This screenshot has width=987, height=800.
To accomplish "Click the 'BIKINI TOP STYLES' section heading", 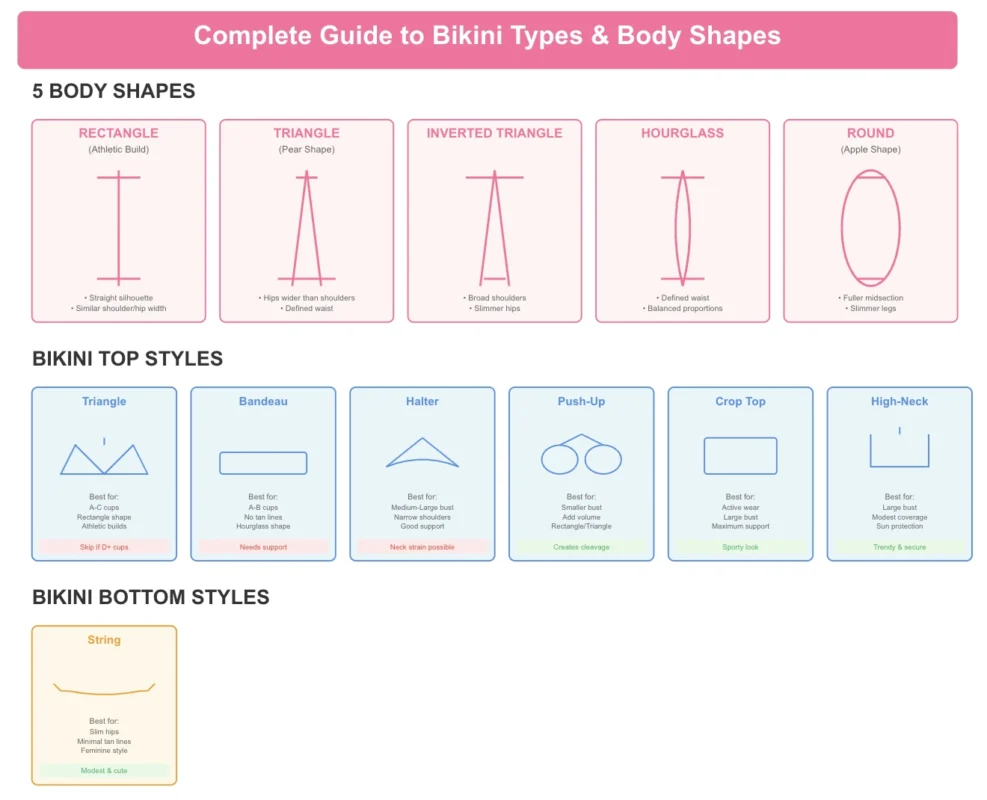I will (x=127, y=359).
